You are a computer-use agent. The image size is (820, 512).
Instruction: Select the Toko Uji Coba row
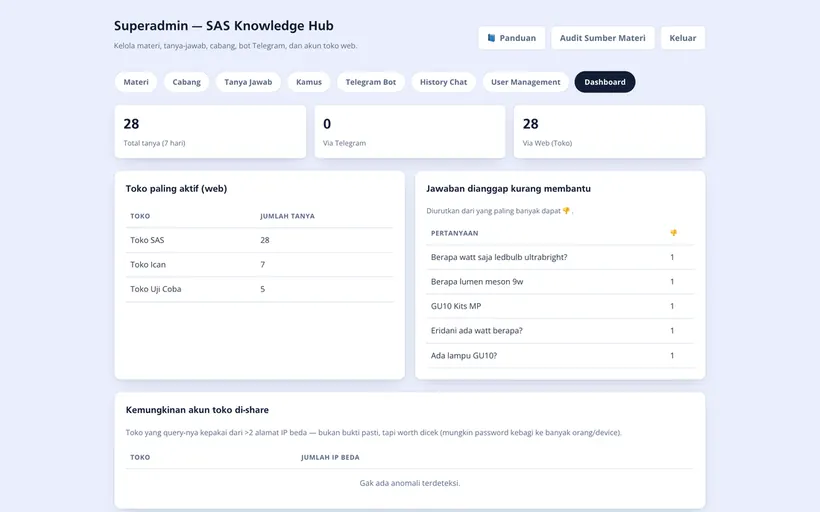point(259,289)
